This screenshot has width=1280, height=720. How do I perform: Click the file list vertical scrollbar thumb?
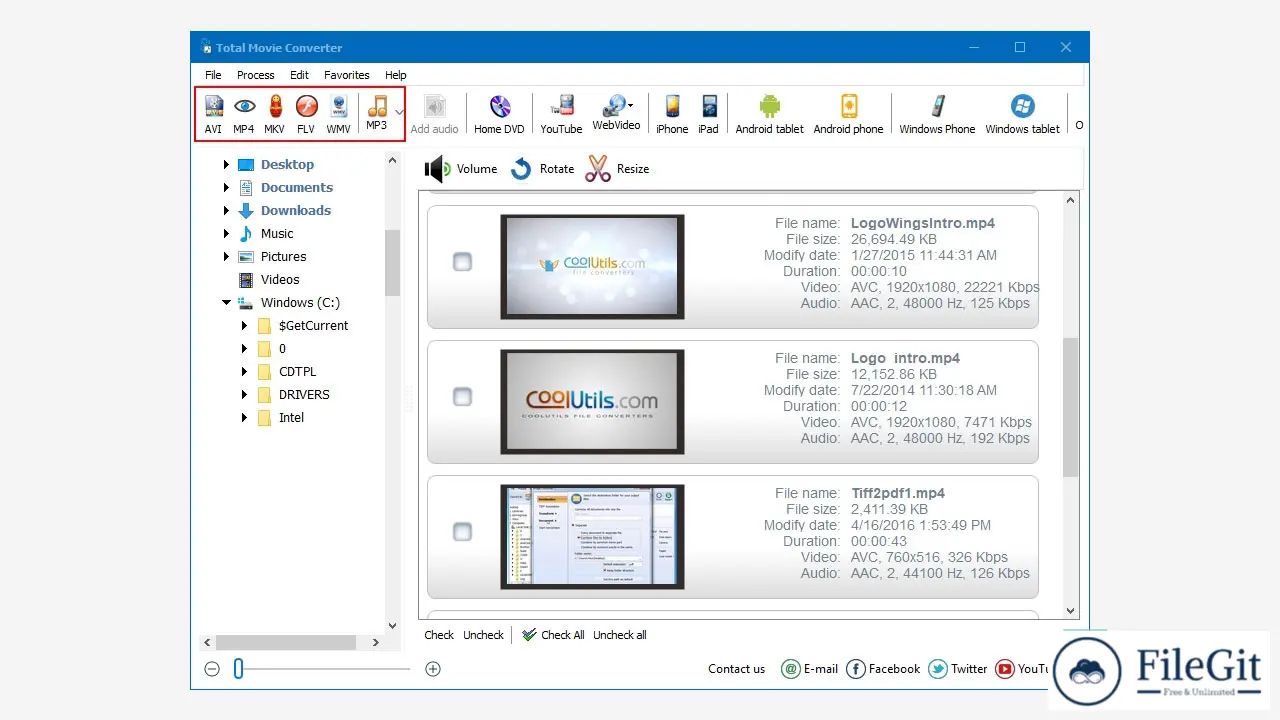click(1071, 407)
